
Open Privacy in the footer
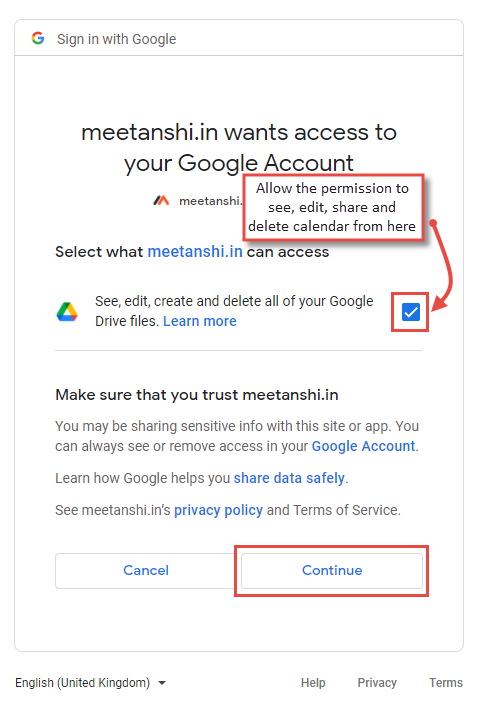click(377, 683)
